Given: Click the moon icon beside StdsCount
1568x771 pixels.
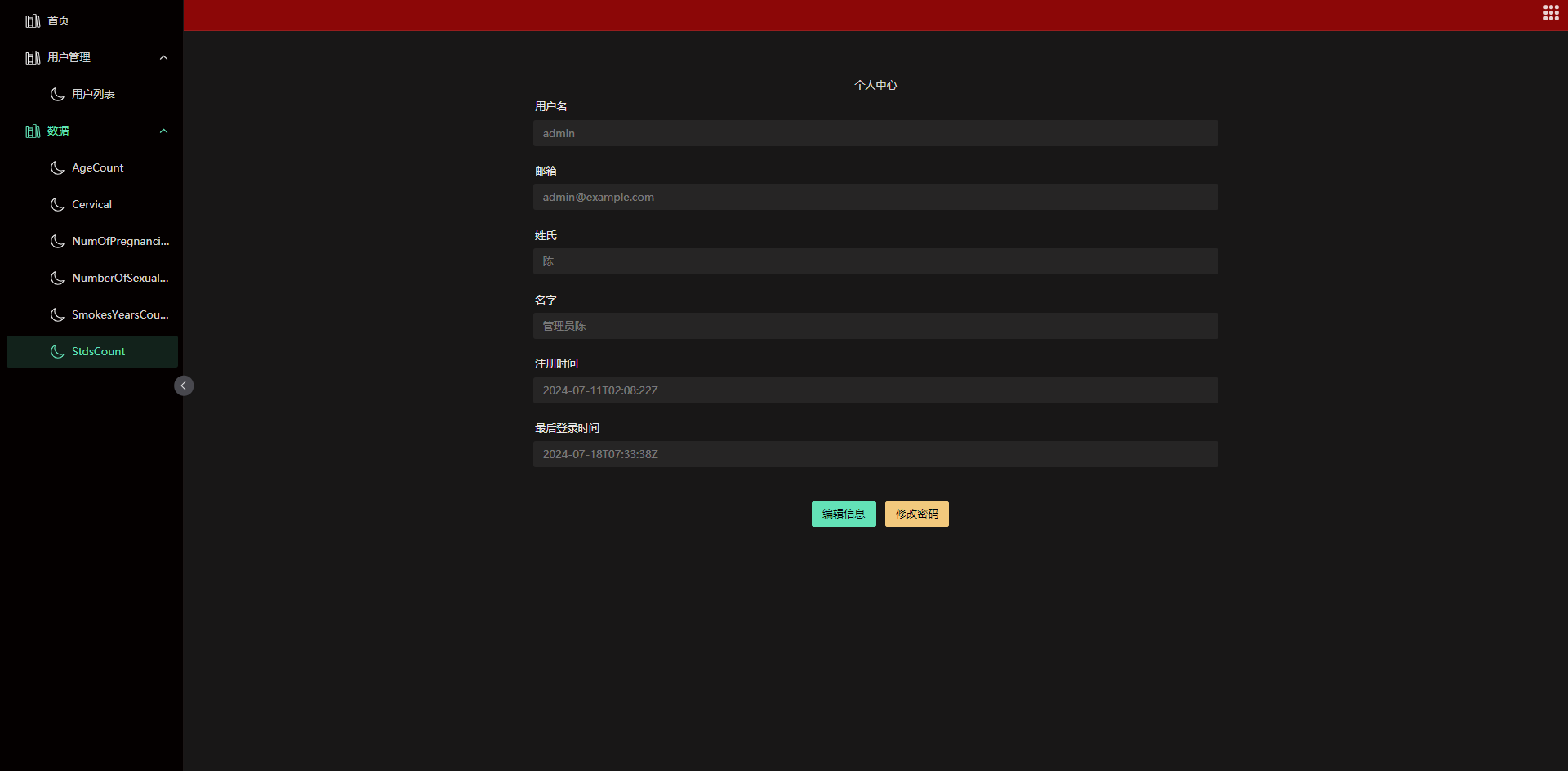Looking at the screenshot, I should pyautogui.click(x=57, y=351).
